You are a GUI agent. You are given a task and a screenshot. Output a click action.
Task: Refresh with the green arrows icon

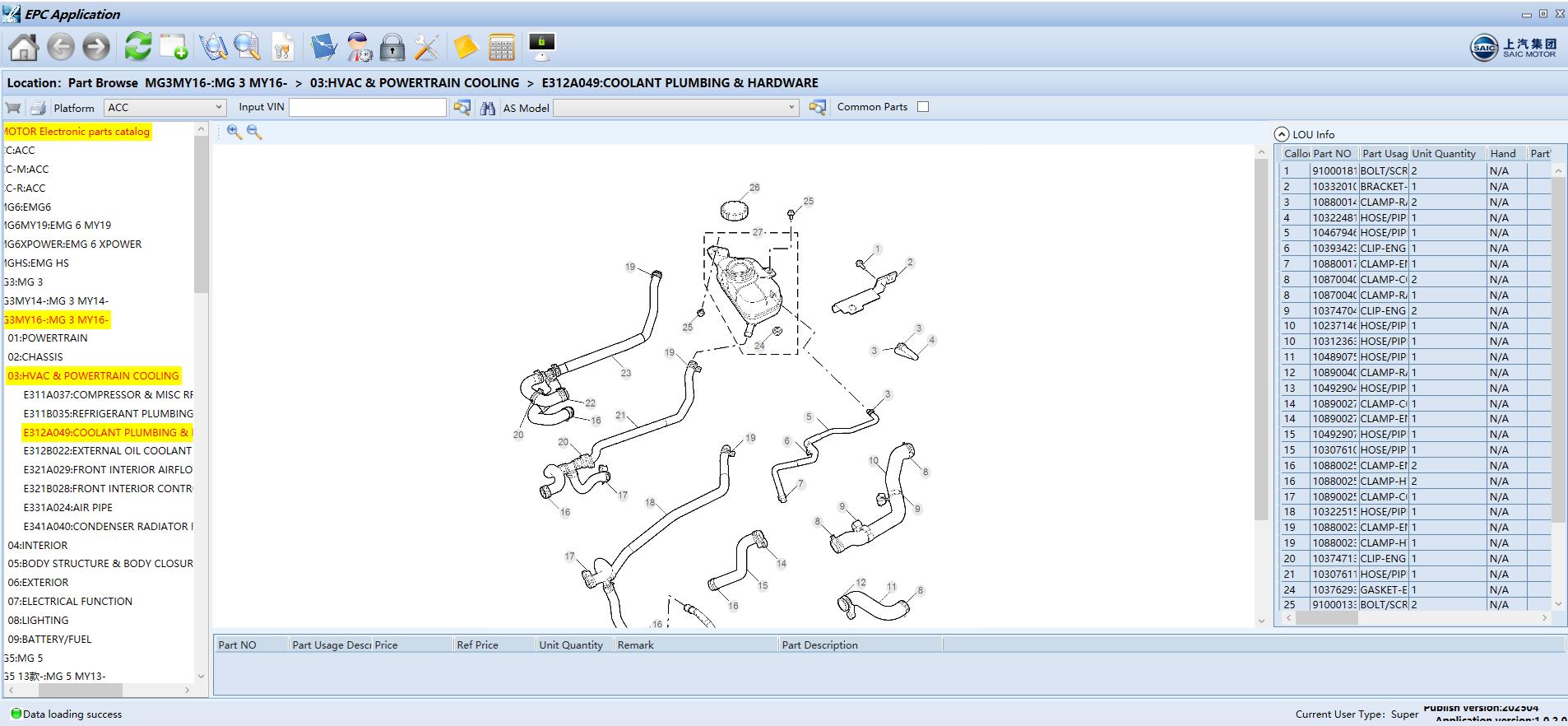tap(137, 46)
